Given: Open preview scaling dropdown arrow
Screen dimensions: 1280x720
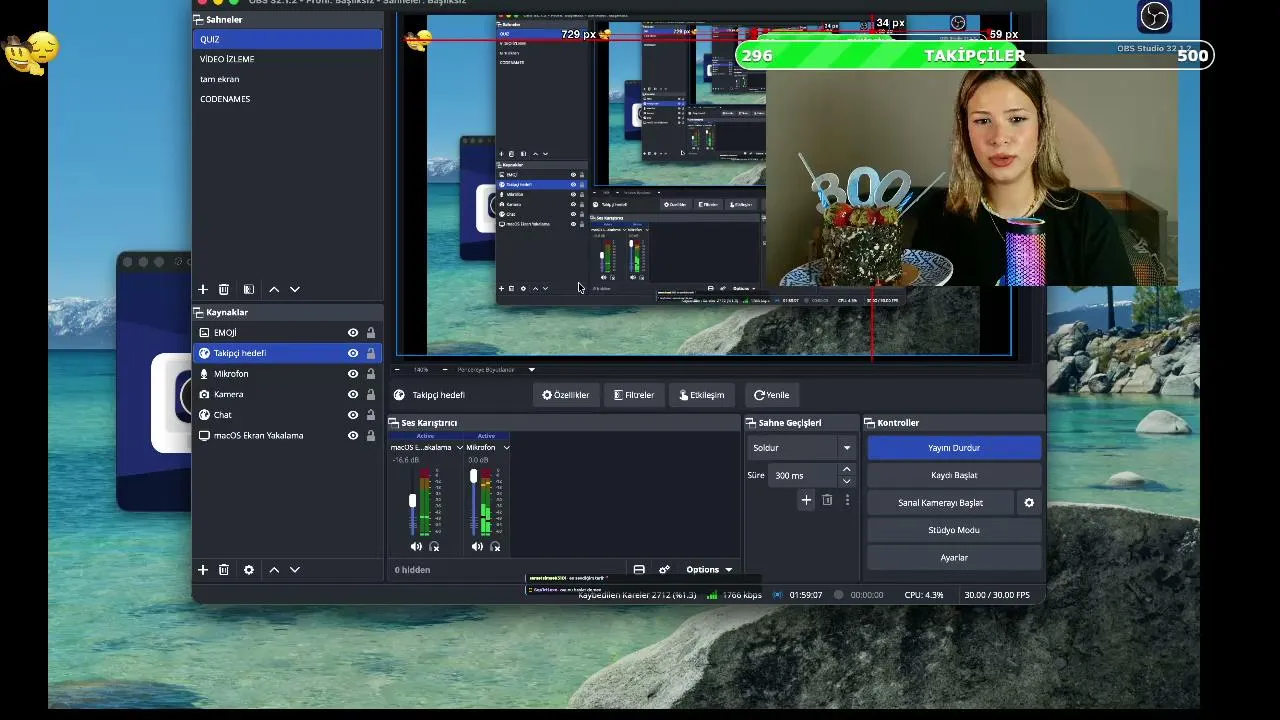Looking at the screenshot, I should (x=531, y=370).
